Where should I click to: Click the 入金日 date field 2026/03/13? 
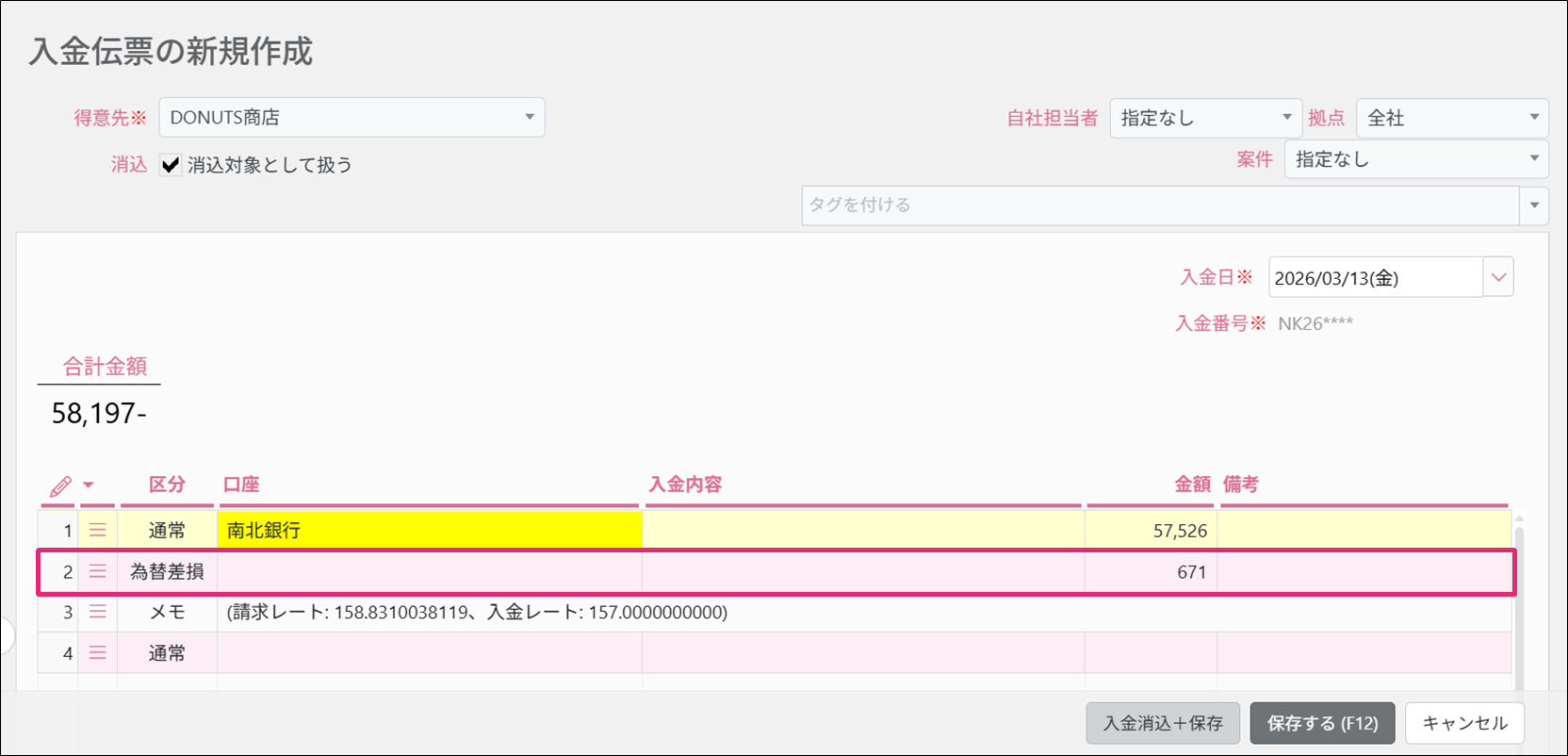(x=1376, y=277)
